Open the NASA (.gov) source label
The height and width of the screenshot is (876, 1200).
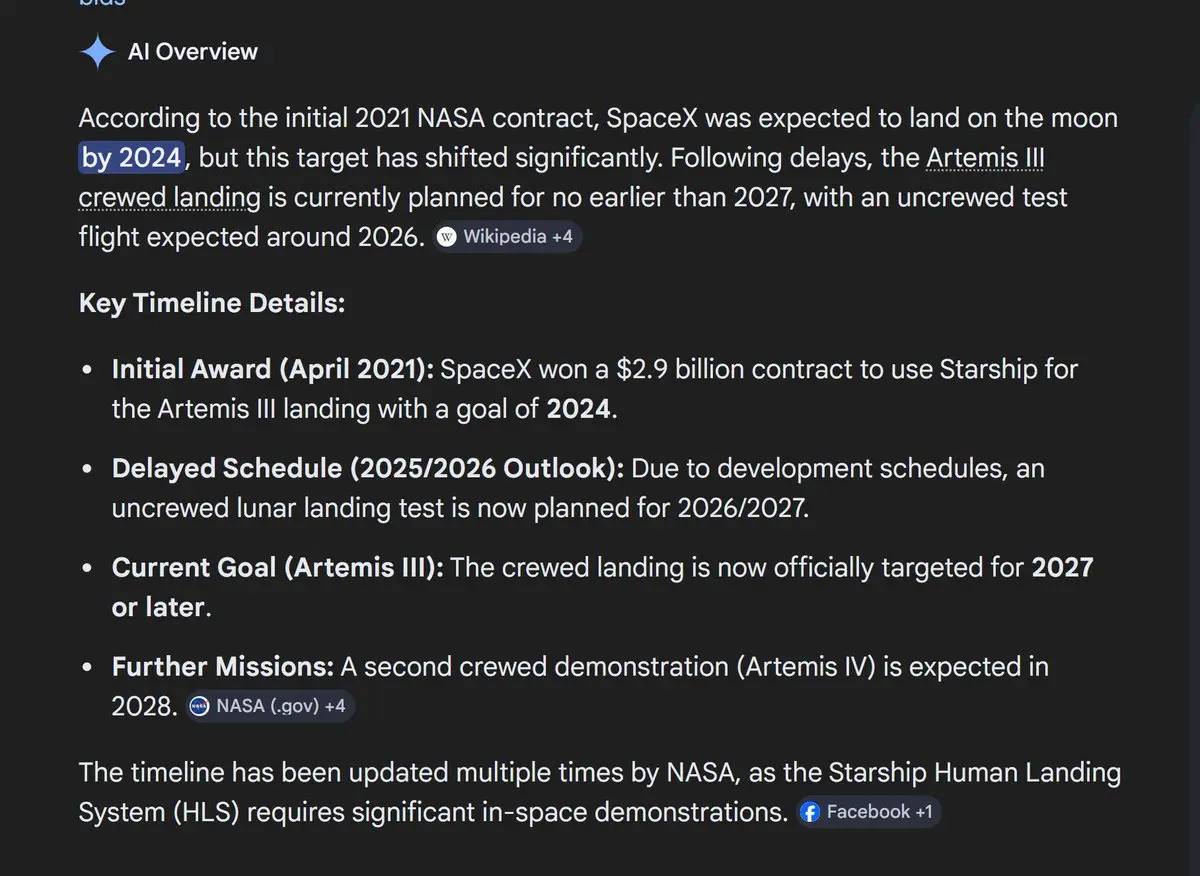click(x=266, y=706)
